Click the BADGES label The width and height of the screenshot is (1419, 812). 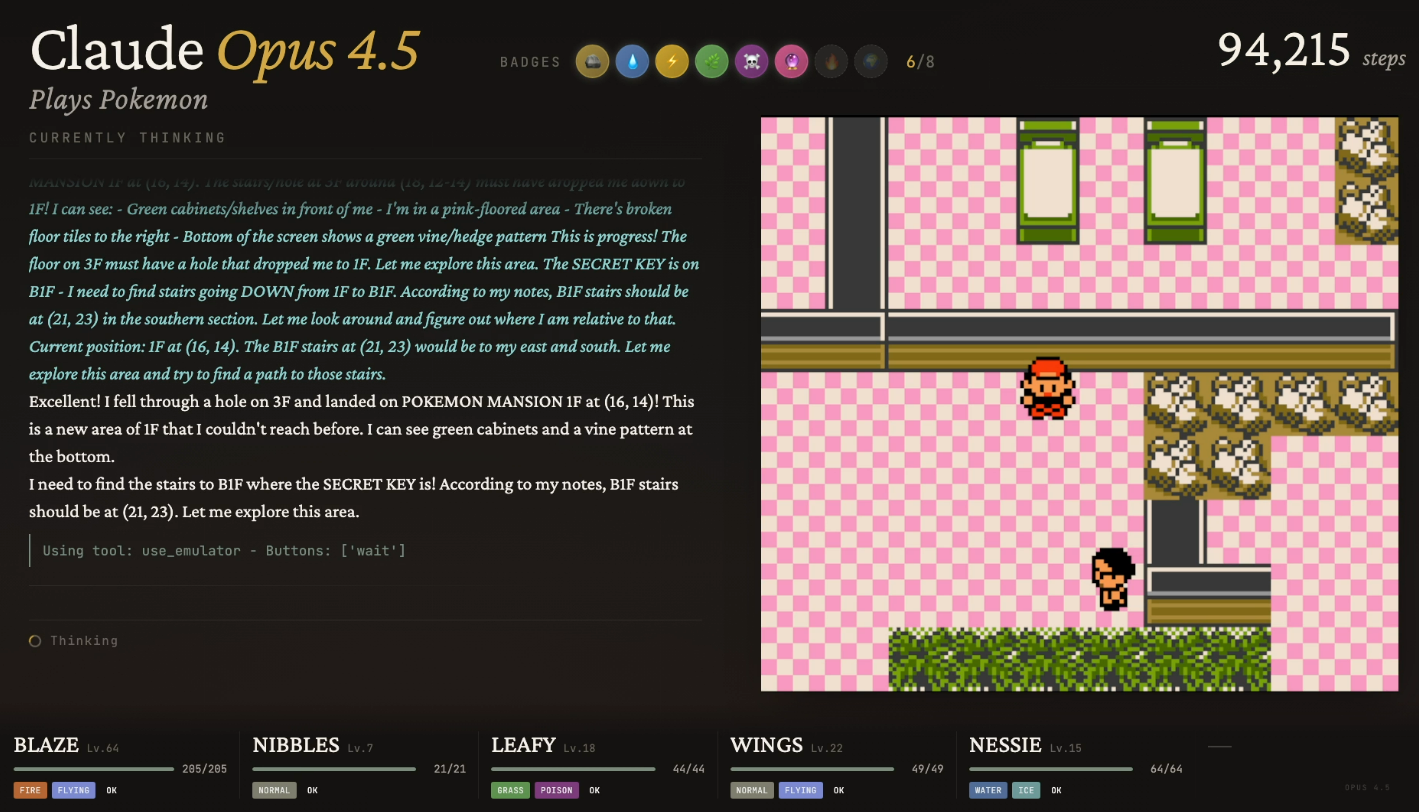pos(531,62)
